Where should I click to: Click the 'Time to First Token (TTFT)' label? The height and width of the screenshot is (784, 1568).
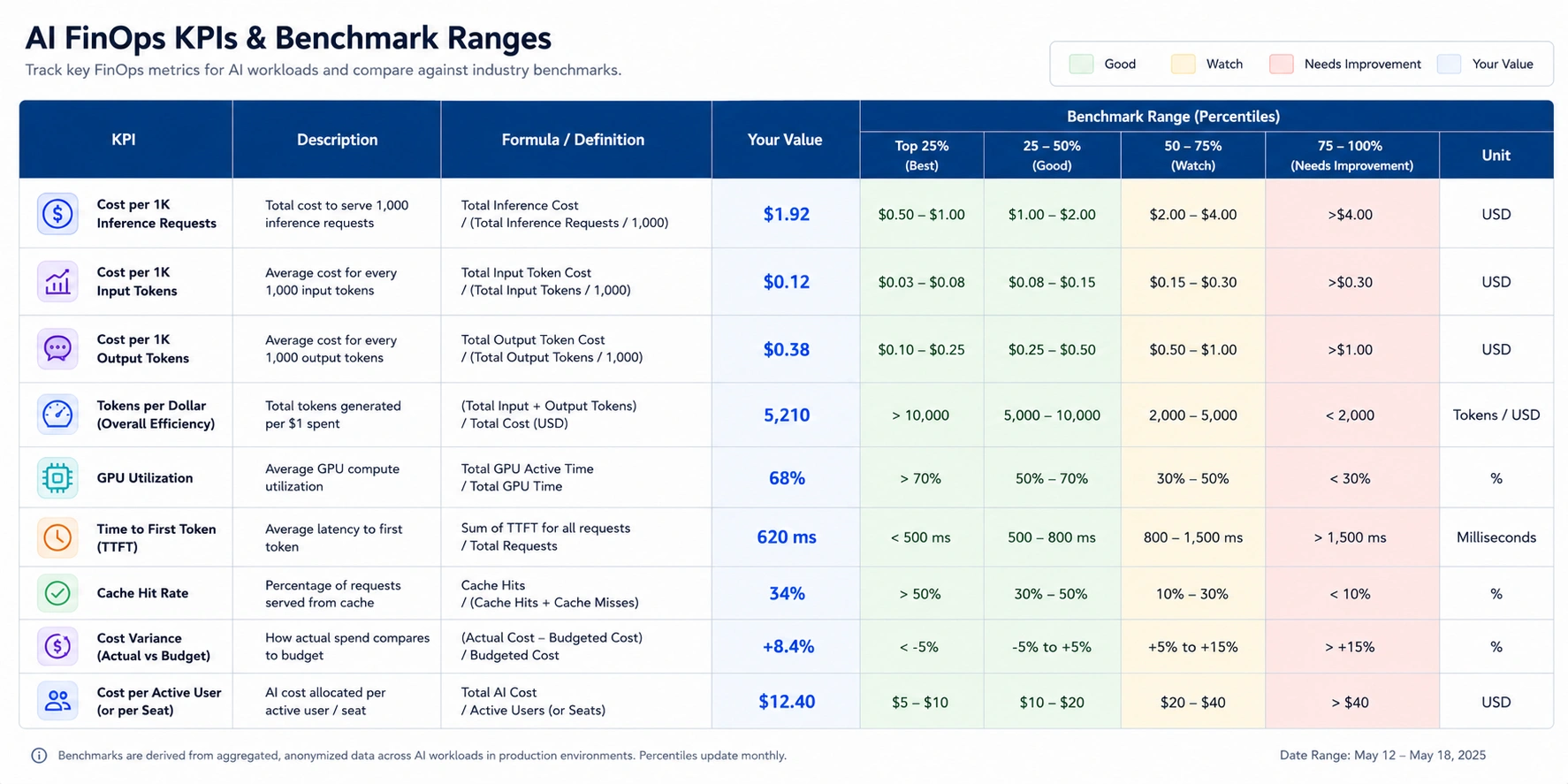point(156,537)
